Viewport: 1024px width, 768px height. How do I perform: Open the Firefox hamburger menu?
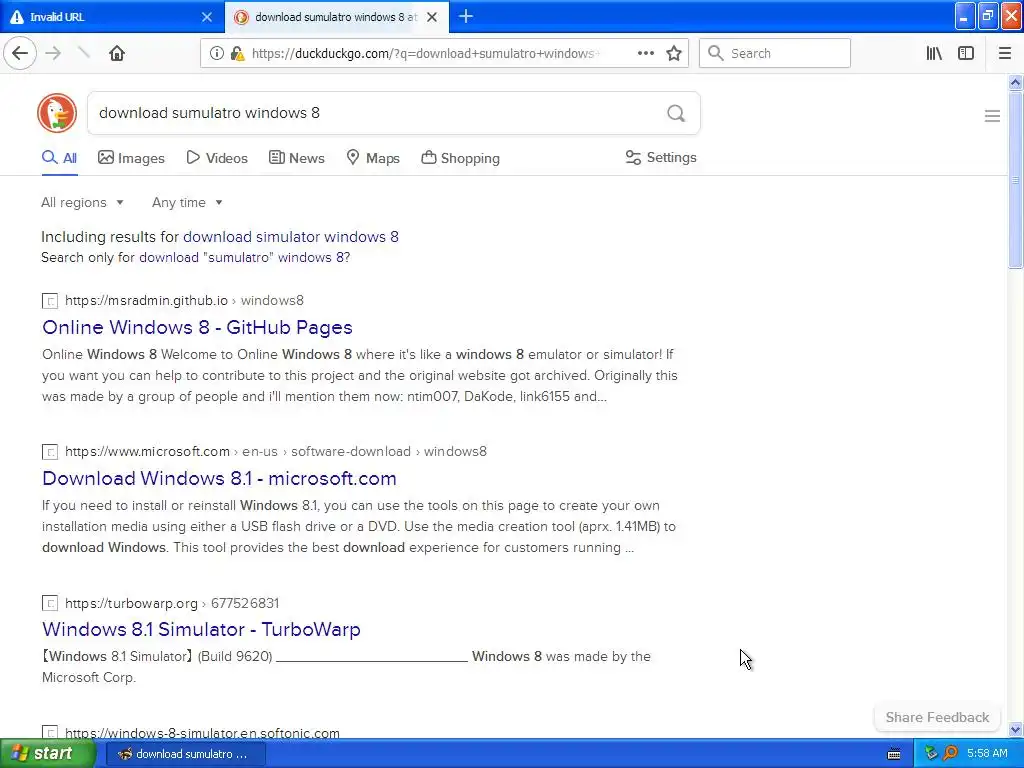pos(1004,54)
